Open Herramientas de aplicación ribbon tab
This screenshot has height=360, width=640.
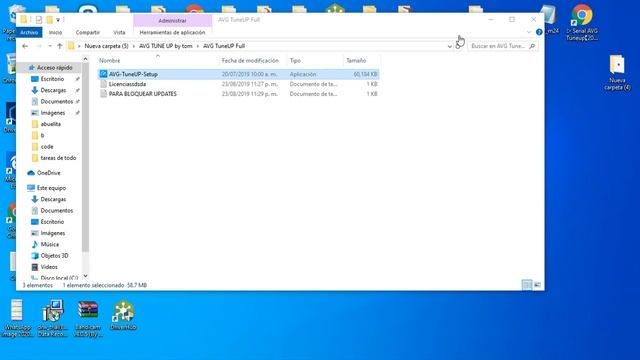pos(172,32)
